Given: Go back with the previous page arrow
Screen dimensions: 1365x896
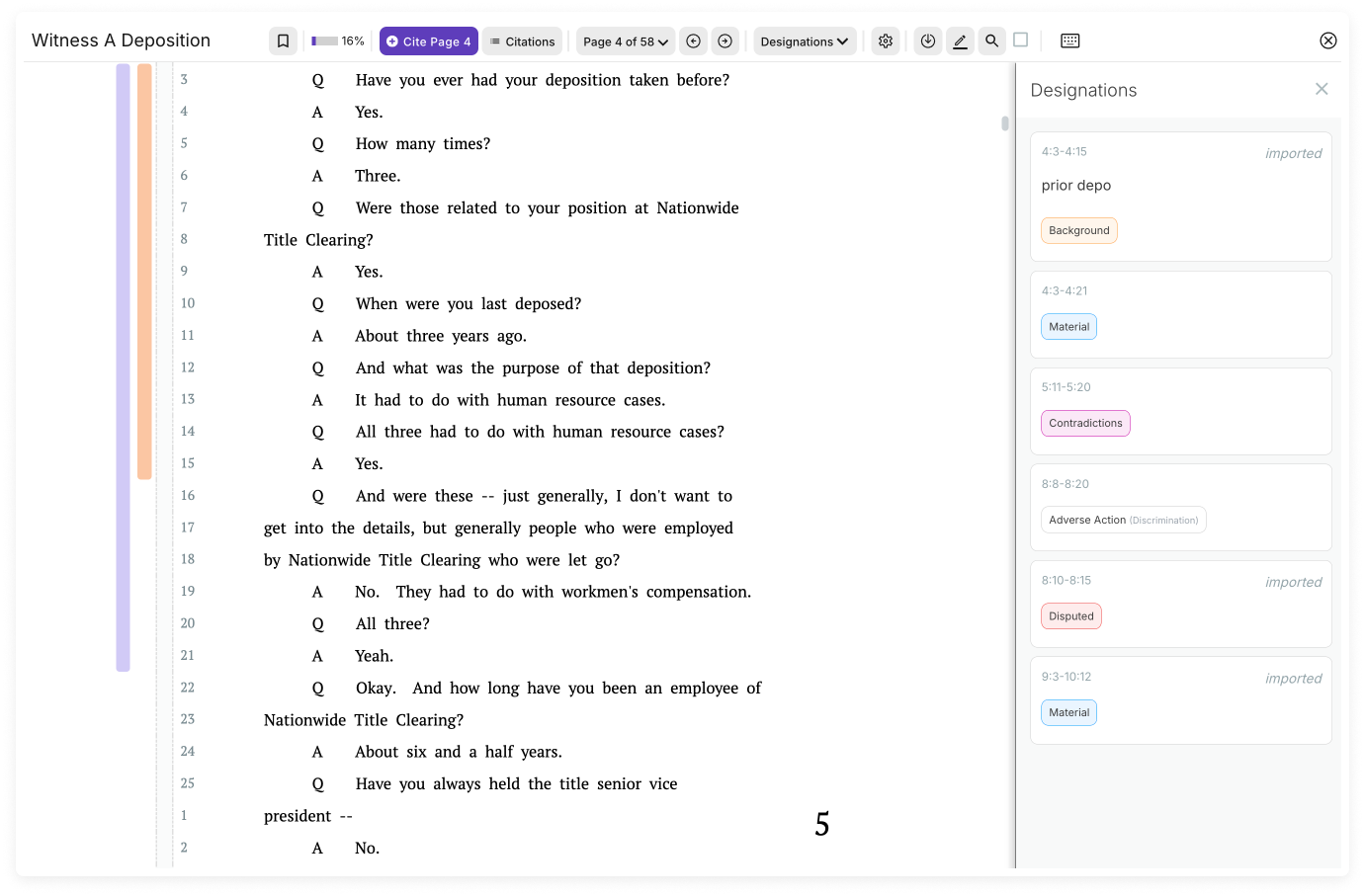Looking at the screenshot, I should pos(693,41).
